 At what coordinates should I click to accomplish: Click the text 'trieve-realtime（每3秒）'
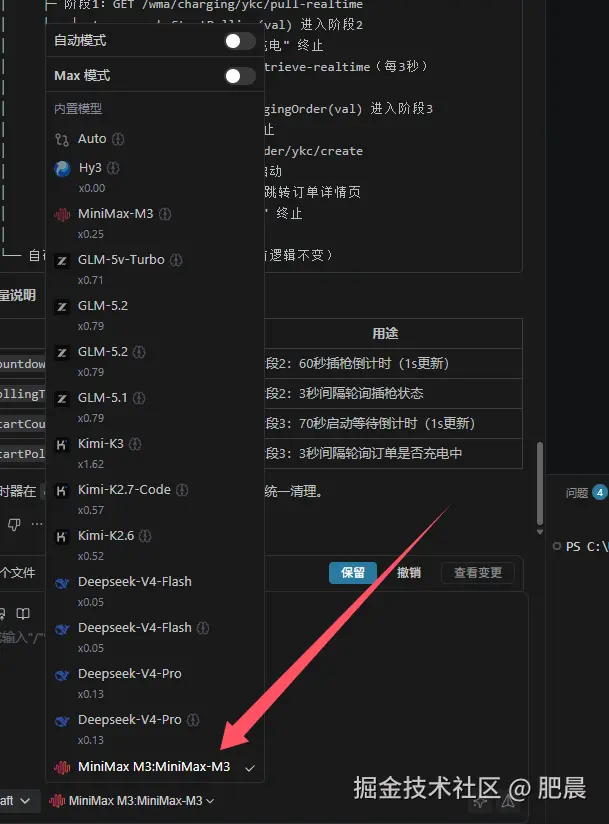347,67
